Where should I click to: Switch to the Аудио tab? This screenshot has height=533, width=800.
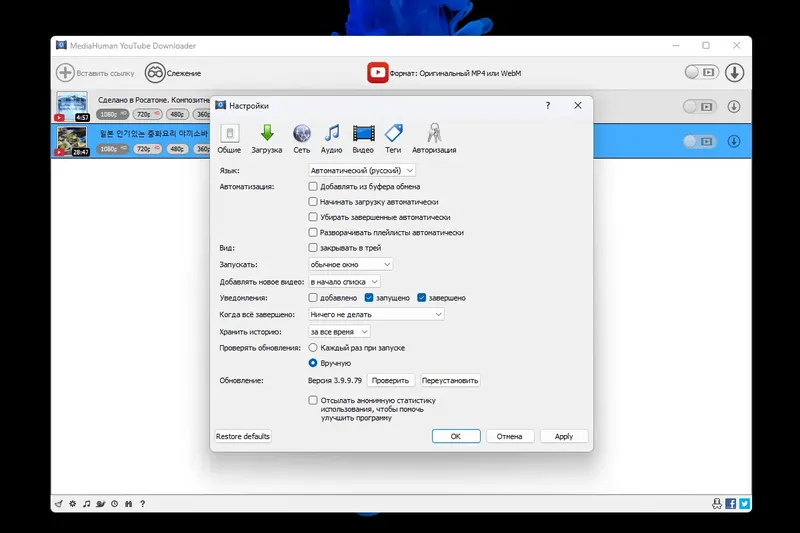(x=331, y=138)
